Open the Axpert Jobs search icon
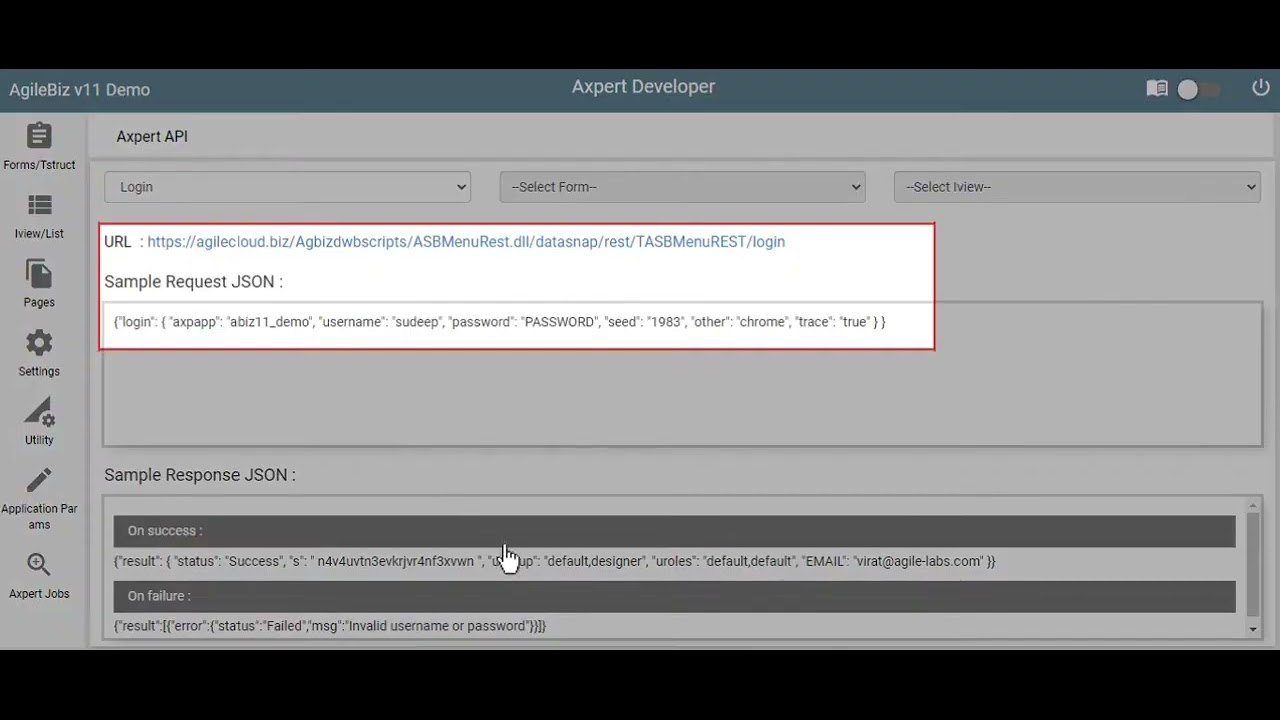The image size is (1280, 720). click(x=39, y=565)
